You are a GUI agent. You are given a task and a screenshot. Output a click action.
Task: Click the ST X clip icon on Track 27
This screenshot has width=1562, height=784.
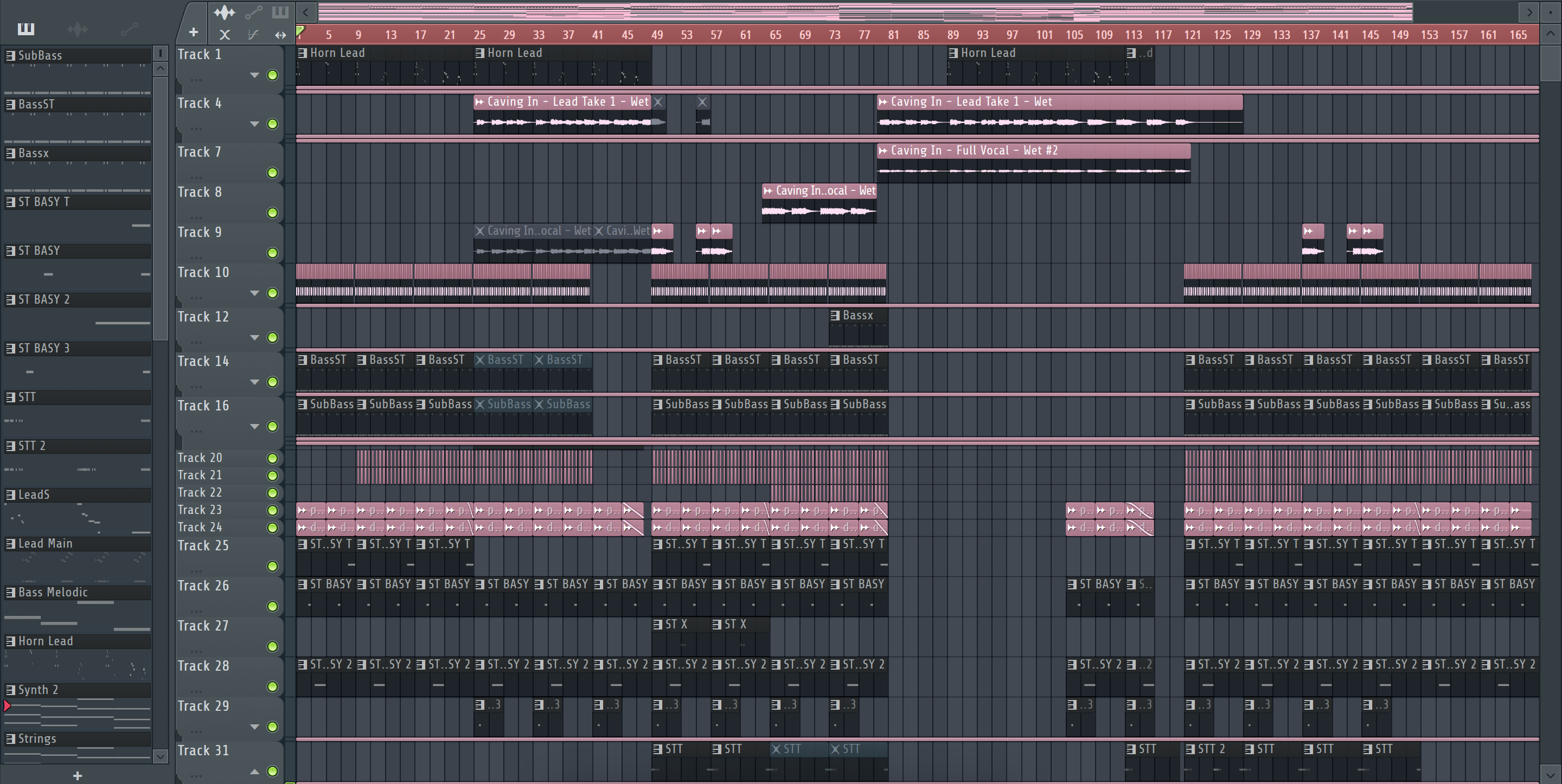pyautogui.click(x=658, y=624)
